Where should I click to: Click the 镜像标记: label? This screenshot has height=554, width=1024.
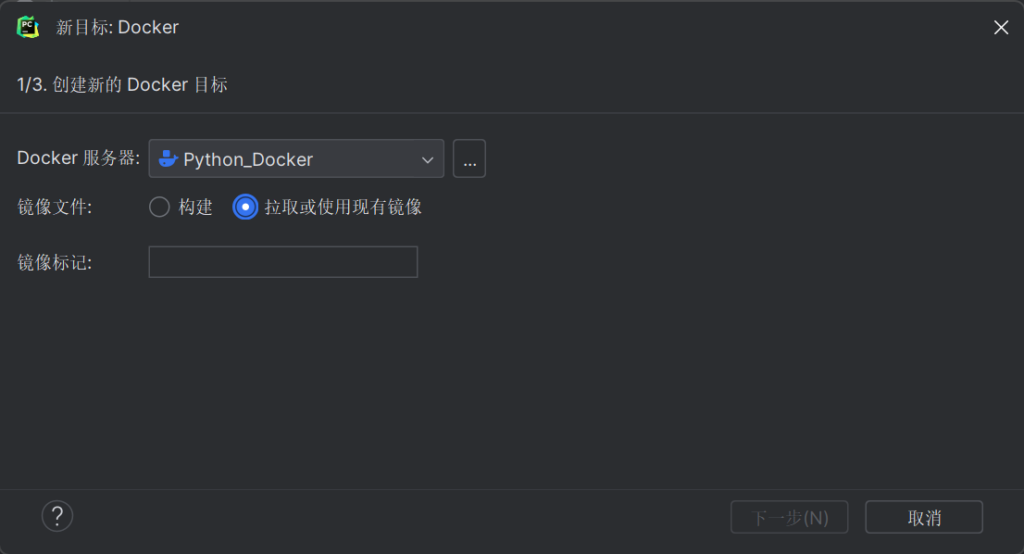tap(55, 262)
